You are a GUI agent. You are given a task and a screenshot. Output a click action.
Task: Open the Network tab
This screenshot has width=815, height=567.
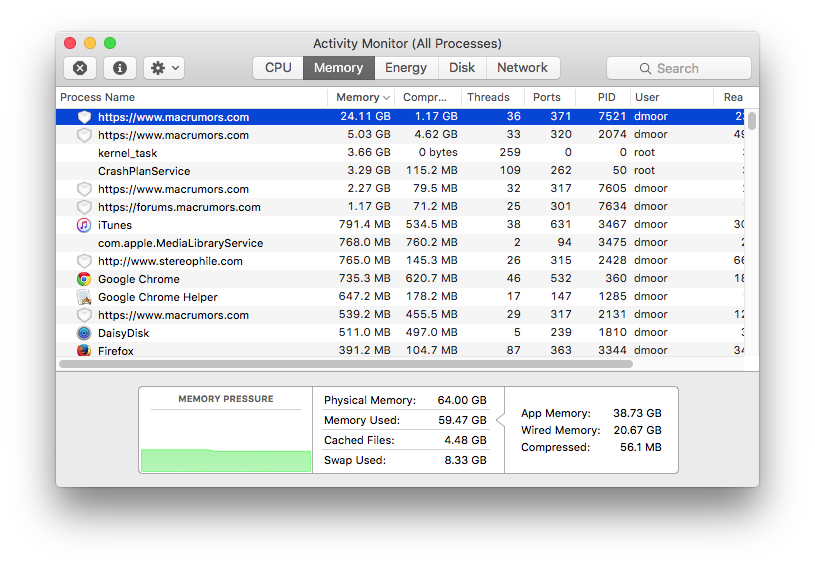pos(522,68)
